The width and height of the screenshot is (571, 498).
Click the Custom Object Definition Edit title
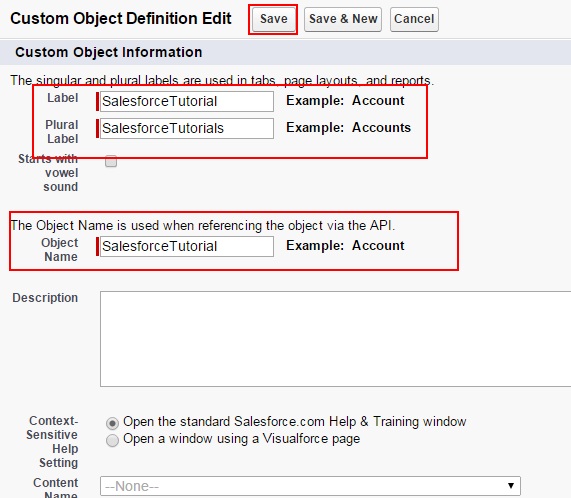tap(121, 19)
